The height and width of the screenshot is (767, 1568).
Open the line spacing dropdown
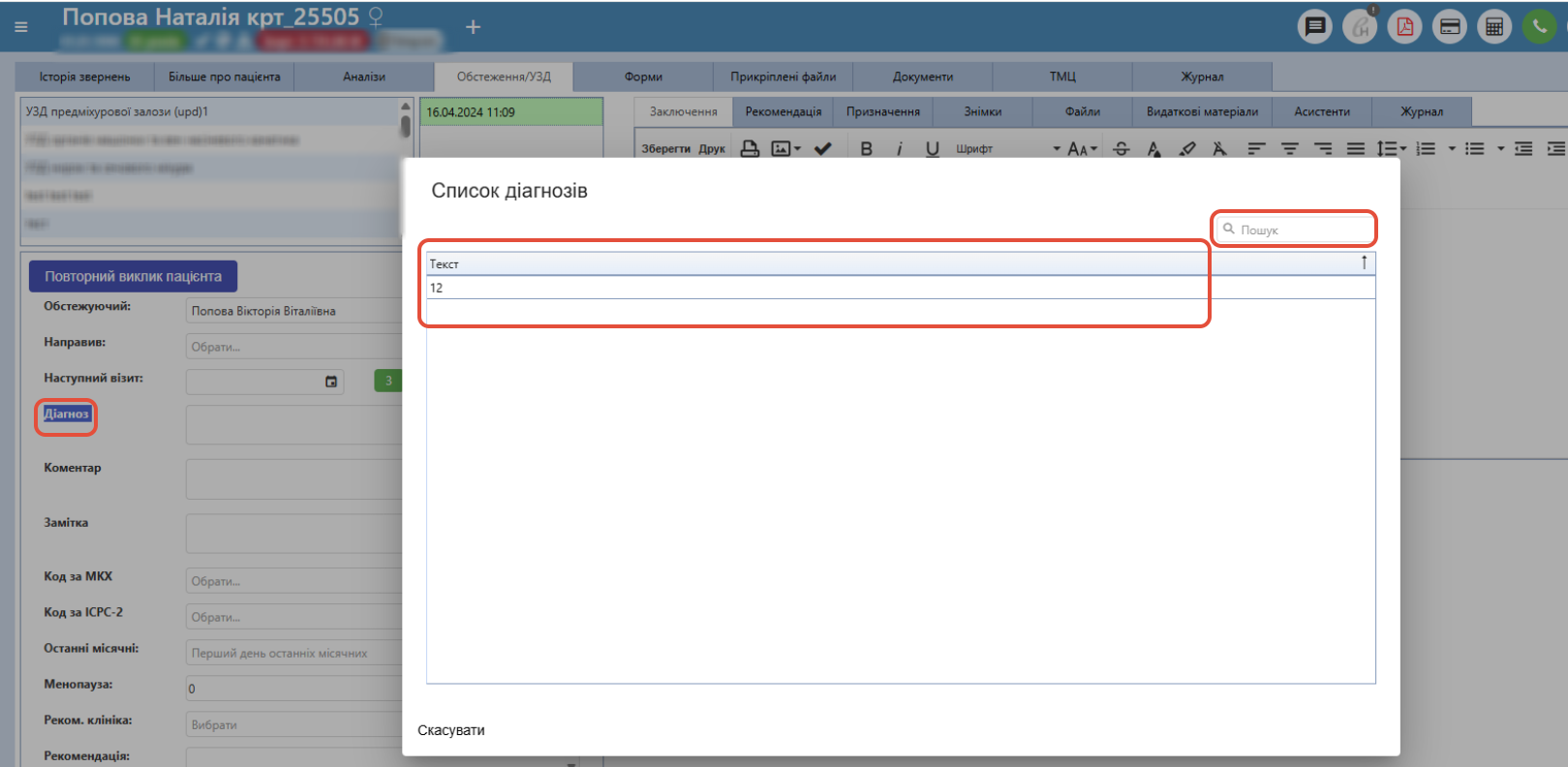[1392, 148]
